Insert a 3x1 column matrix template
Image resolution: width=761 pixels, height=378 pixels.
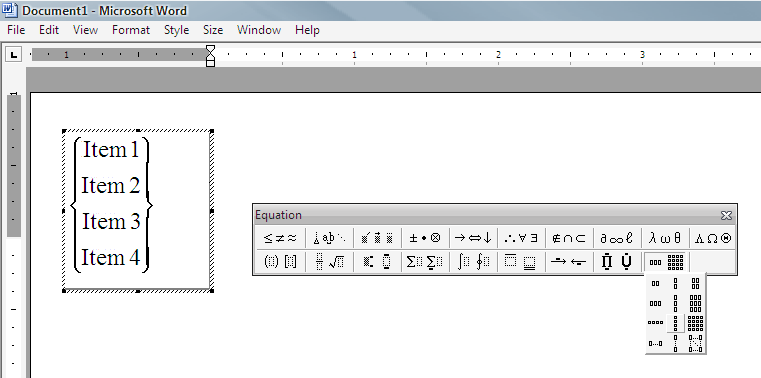pyautogui.click(x=676, y=303)
